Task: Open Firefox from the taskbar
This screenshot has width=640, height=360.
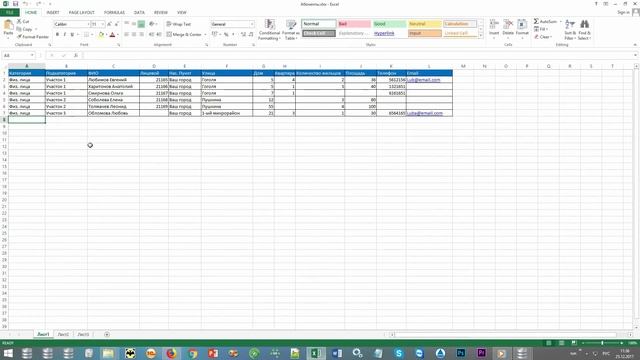Action: click(171, 353)
